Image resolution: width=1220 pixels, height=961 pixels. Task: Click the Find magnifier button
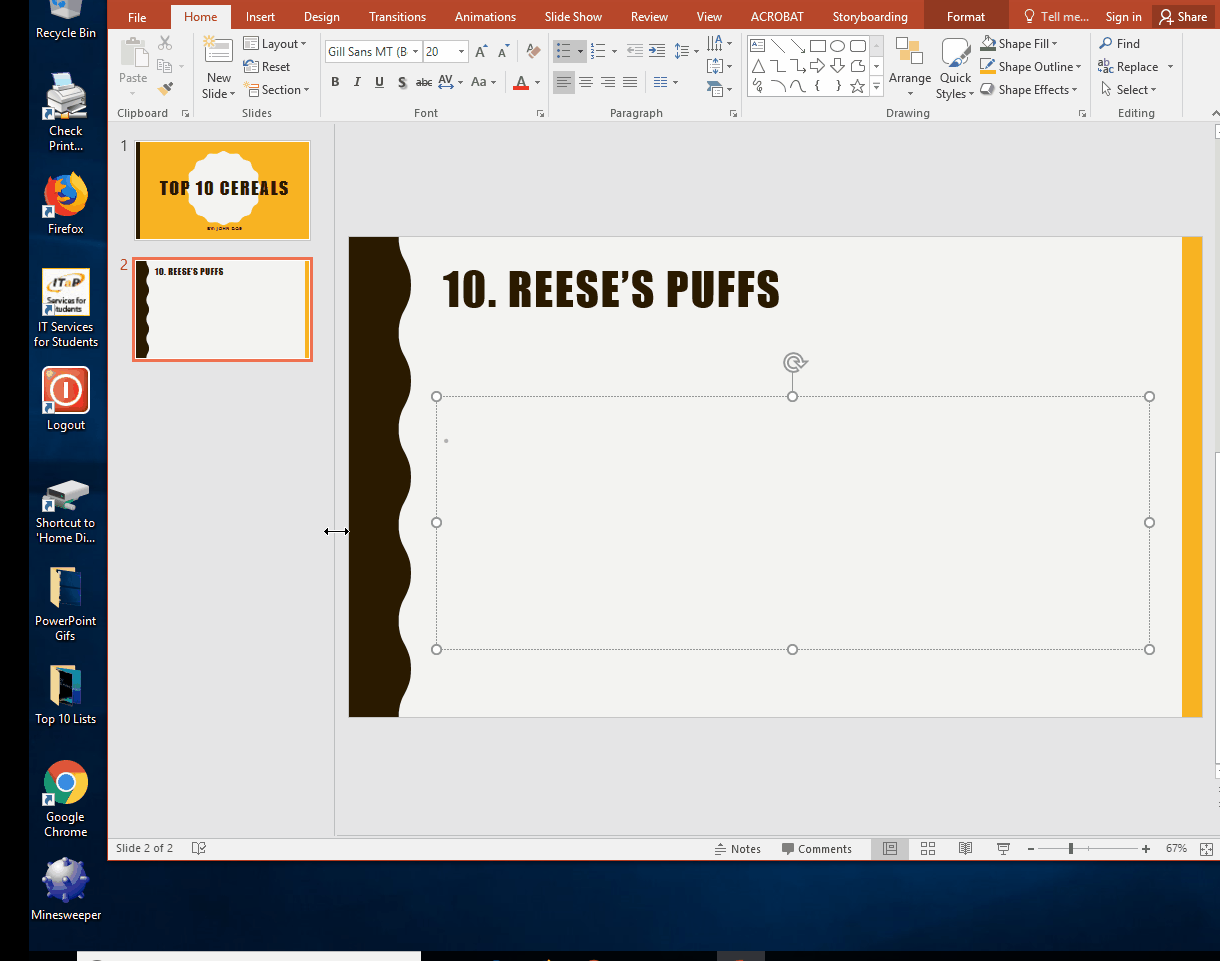point(1120,43)
